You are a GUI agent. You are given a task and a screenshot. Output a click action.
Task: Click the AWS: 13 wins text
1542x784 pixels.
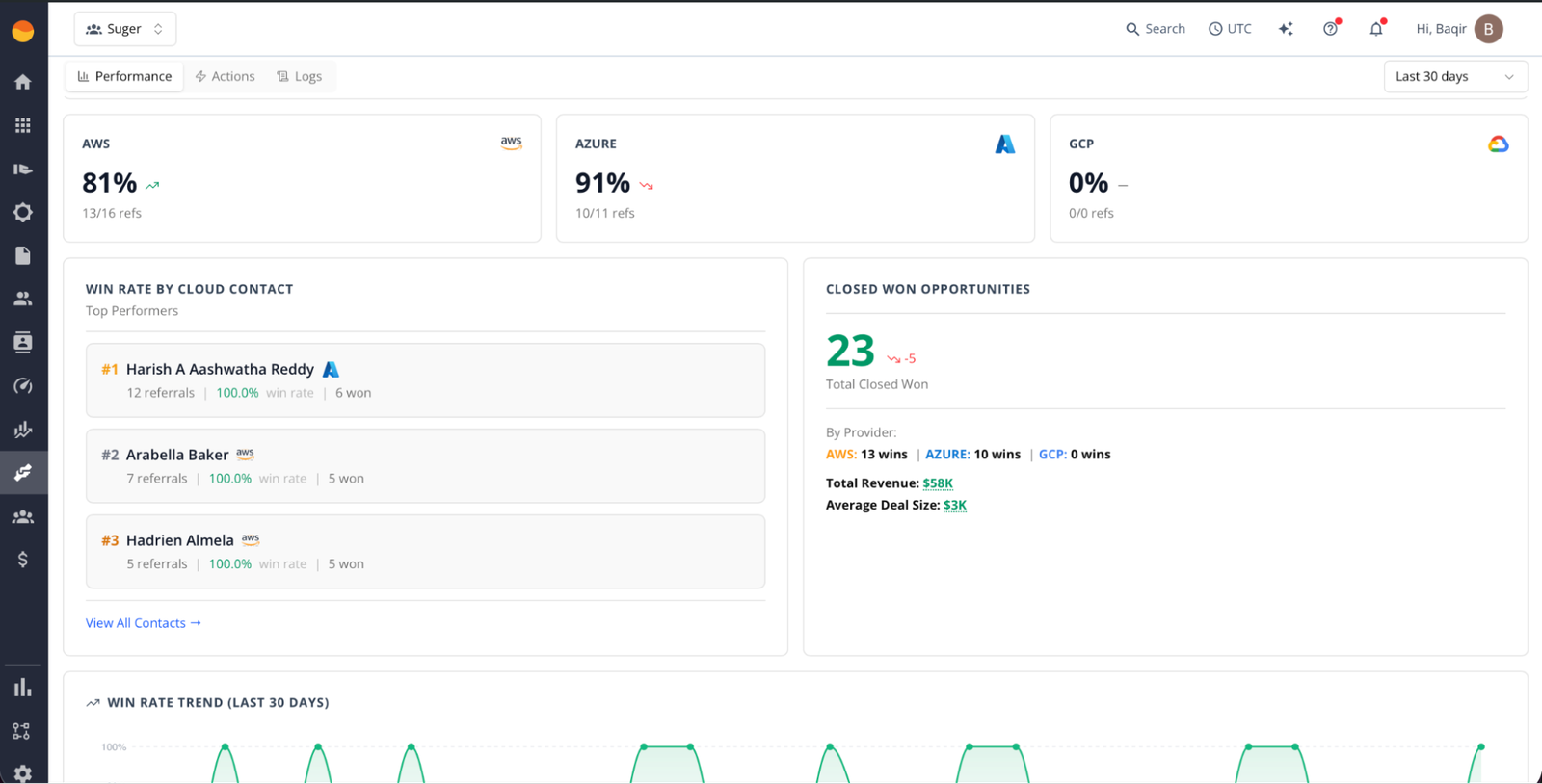pos(866,455)
